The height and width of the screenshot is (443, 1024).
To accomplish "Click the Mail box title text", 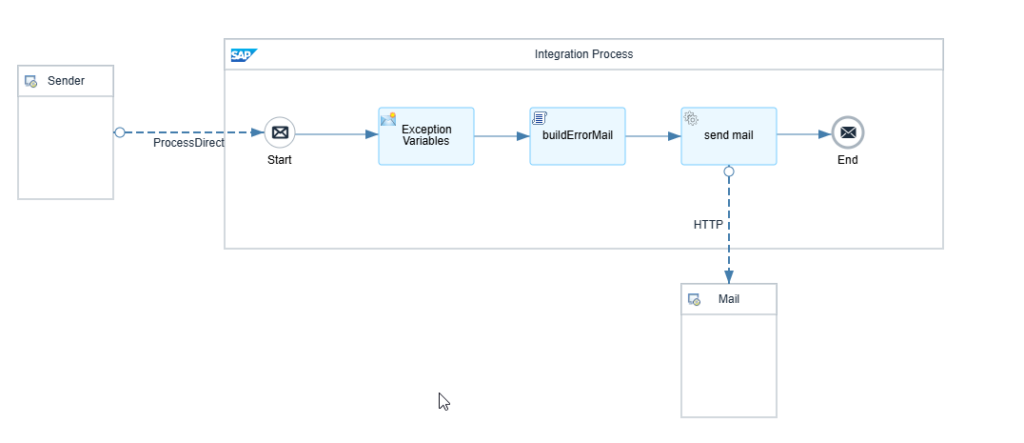I will (x=729, y=299).
